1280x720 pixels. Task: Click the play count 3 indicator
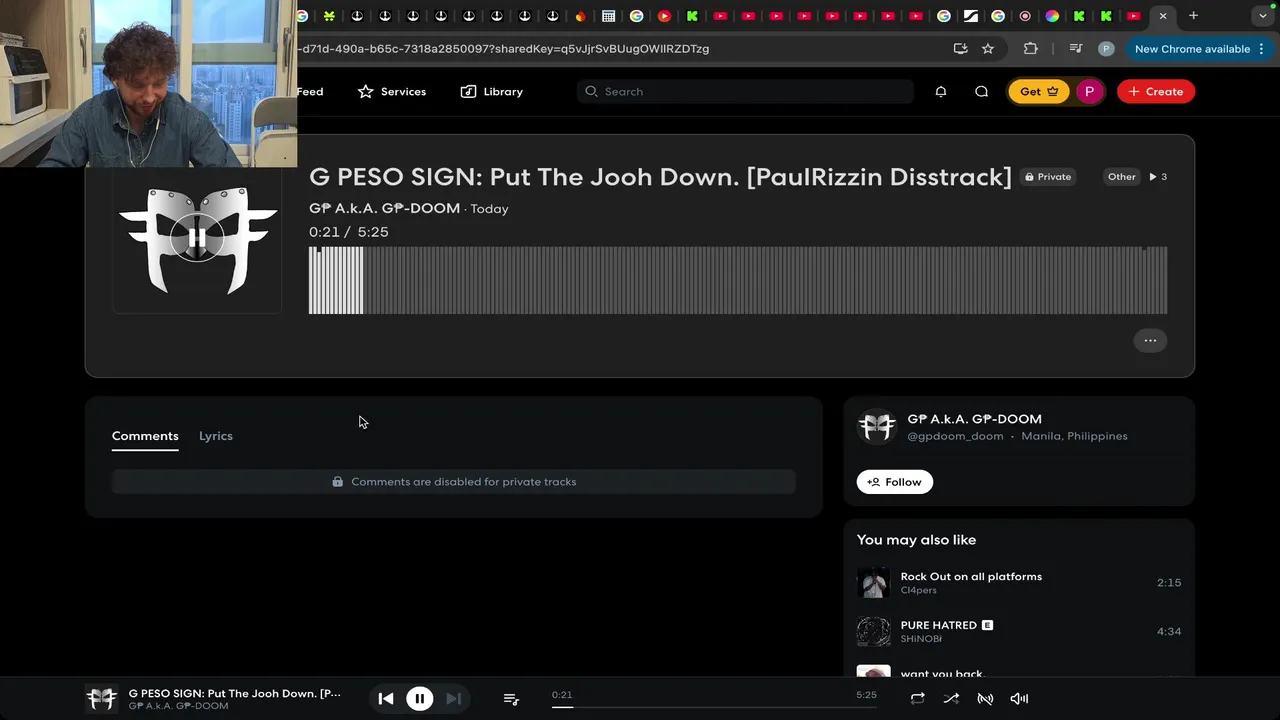click(1158, 177)
